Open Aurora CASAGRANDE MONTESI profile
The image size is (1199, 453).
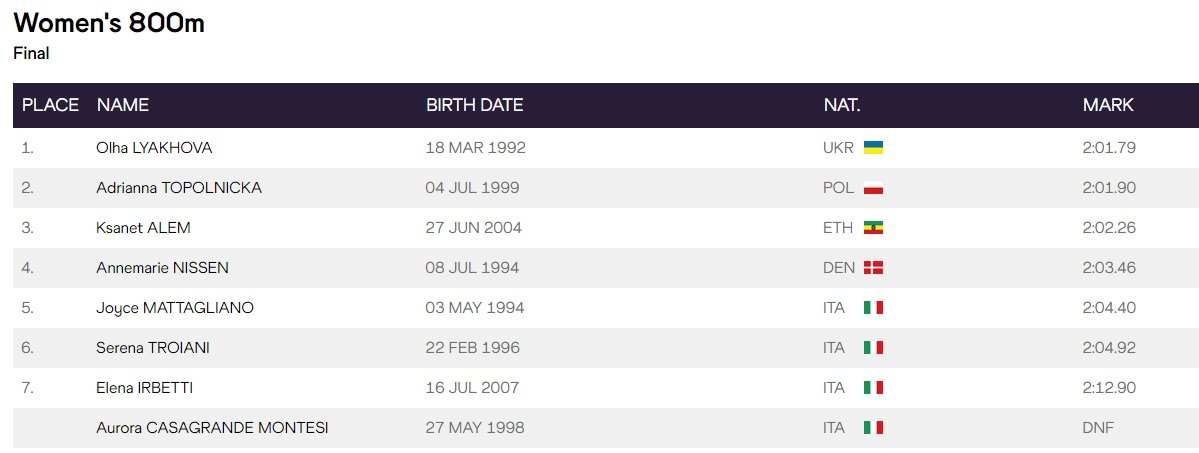tap(212, 428)
